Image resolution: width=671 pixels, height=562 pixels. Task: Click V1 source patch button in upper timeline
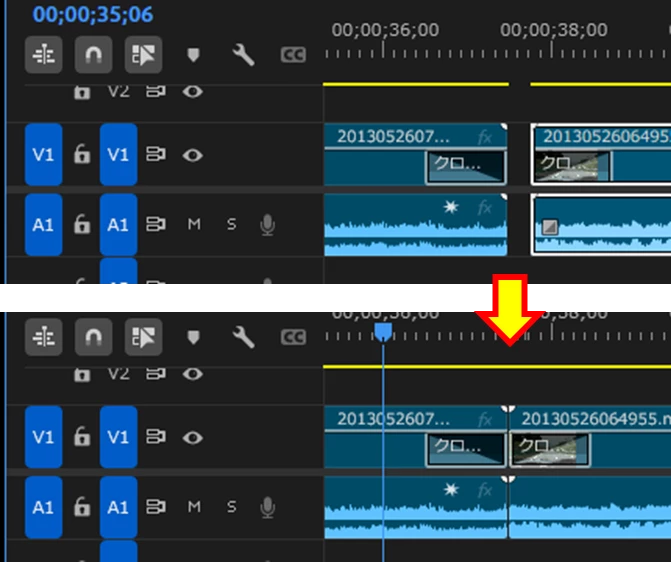(44, 155)
